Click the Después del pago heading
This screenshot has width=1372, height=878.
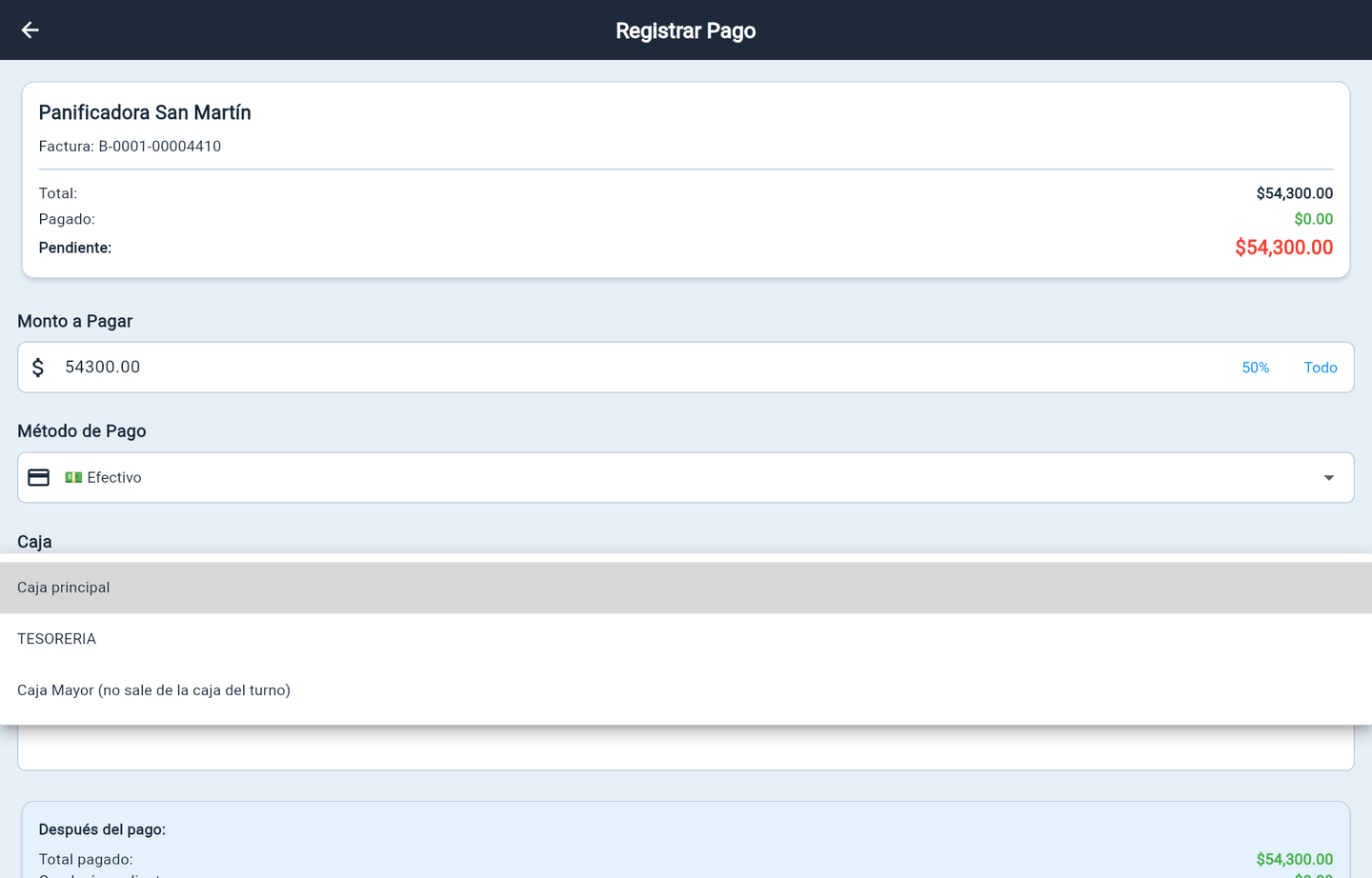pyautogui.click(x=102, y=829)
